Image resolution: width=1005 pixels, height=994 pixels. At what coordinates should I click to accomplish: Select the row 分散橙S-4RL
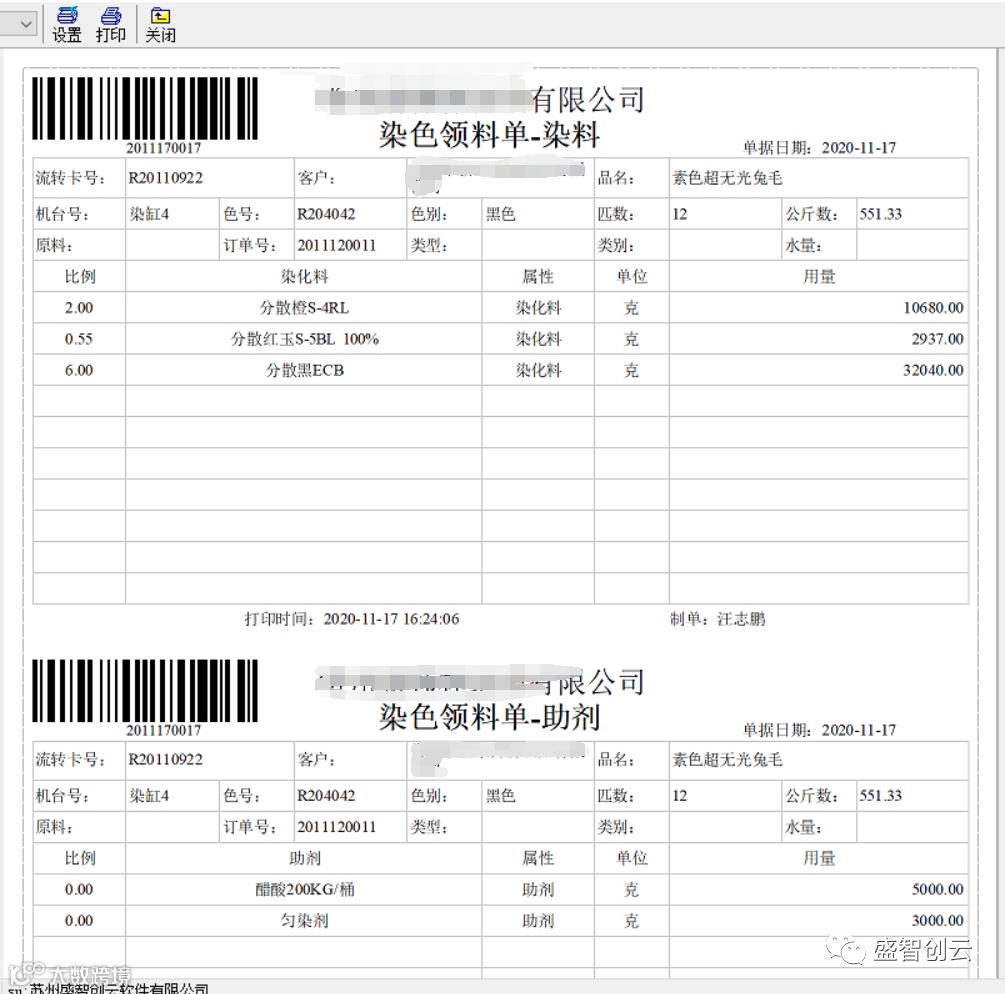coord(501,308)
